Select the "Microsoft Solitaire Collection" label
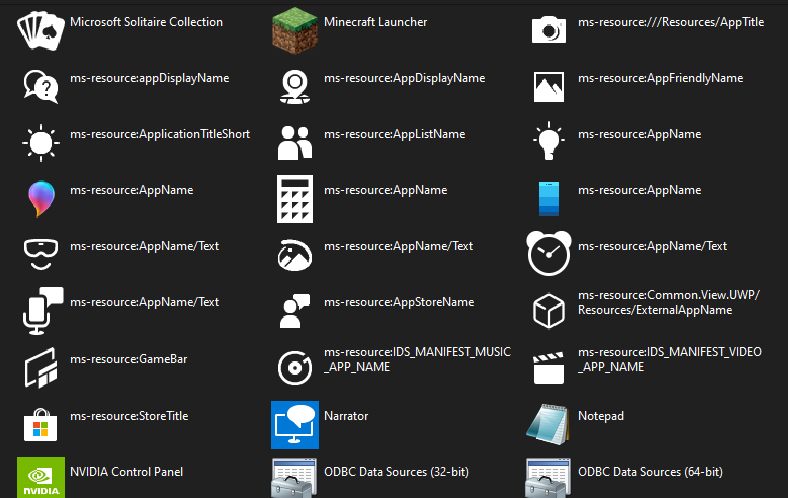This screenshot has width=788, height=498. click(x=146, y=22)
